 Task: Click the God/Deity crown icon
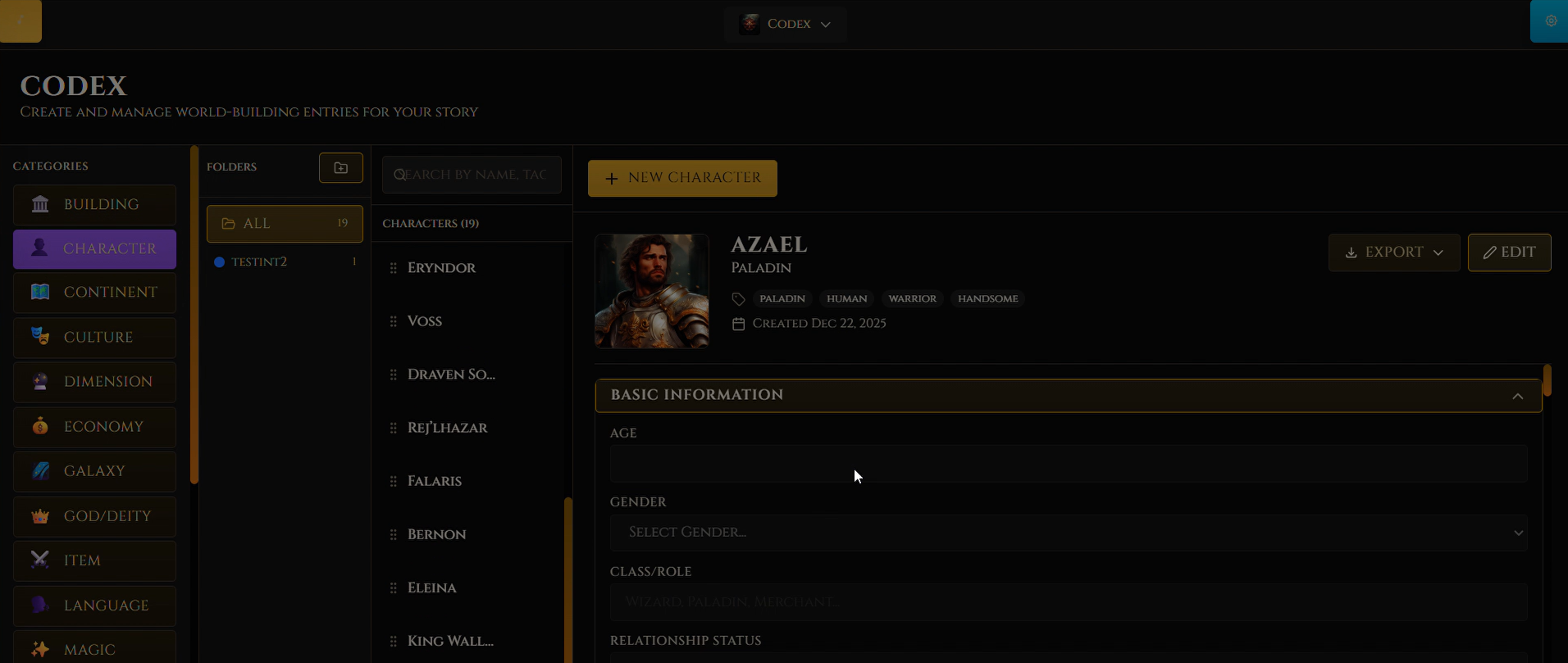click(40, 516)
